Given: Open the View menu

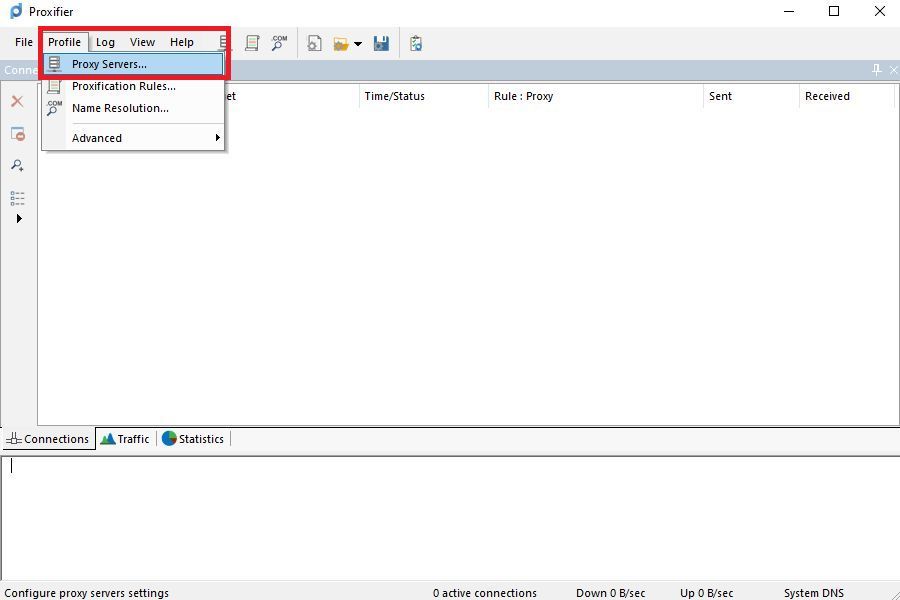Looking at the screenshot, I should pos(142,42).
